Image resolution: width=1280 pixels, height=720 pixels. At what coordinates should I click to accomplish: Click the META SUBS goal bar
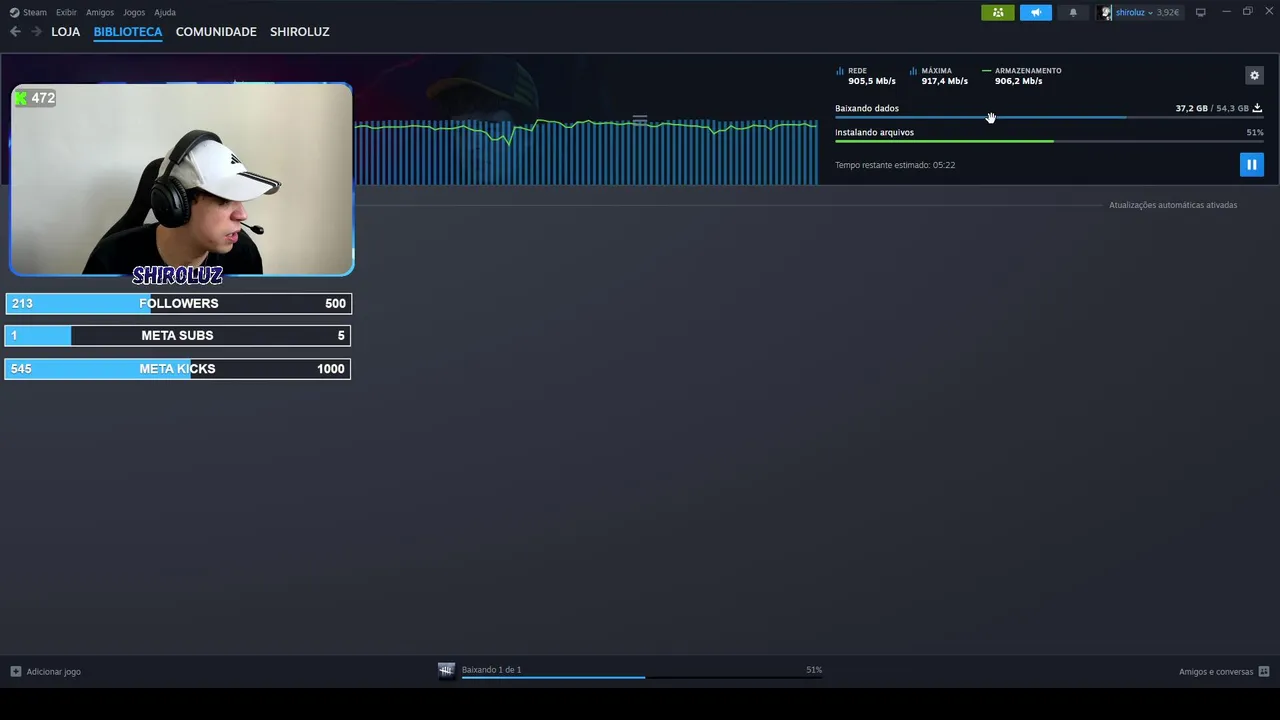coord(178,335)
